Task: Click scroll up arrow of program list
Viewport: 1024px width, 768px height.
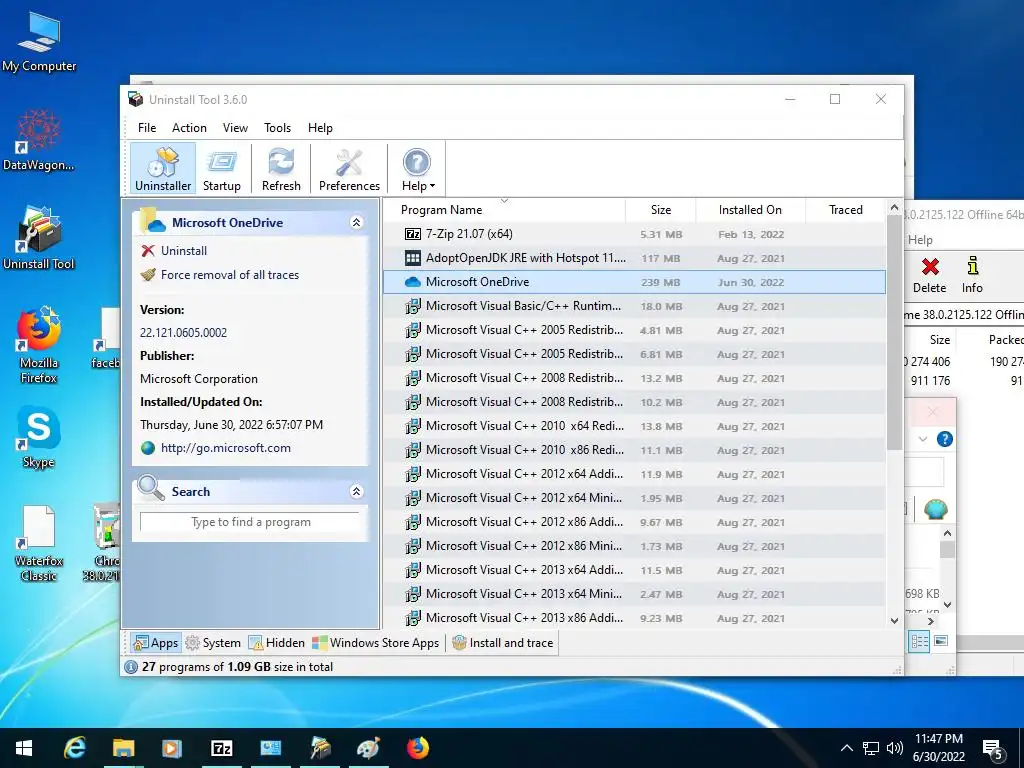Action: click(894, 208)
